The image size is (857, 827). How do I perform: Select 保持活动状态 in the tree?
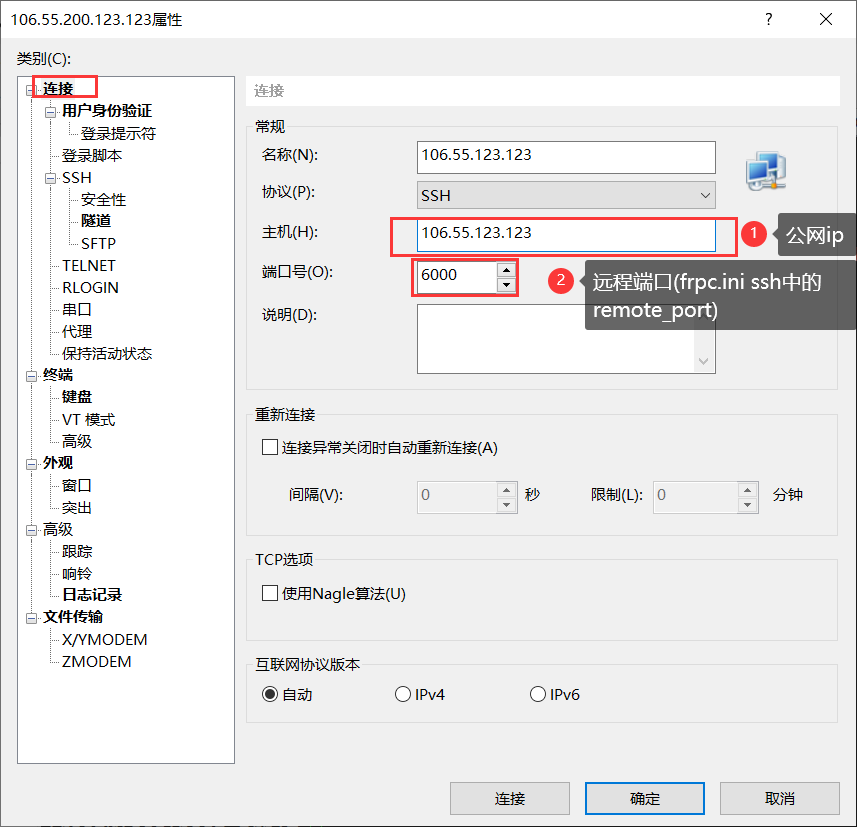107,354
